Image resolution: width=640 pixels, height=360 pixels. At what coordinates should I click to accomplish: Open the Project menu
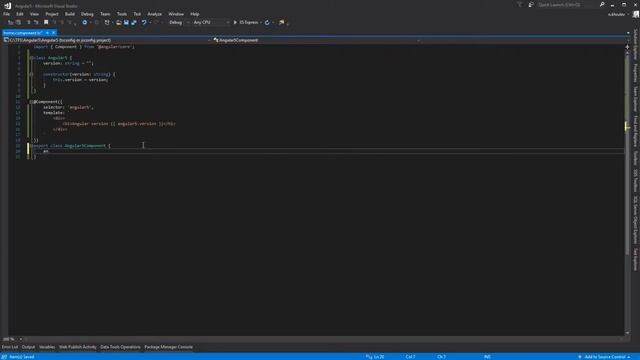pyautogui.click(x=52, y=14)
